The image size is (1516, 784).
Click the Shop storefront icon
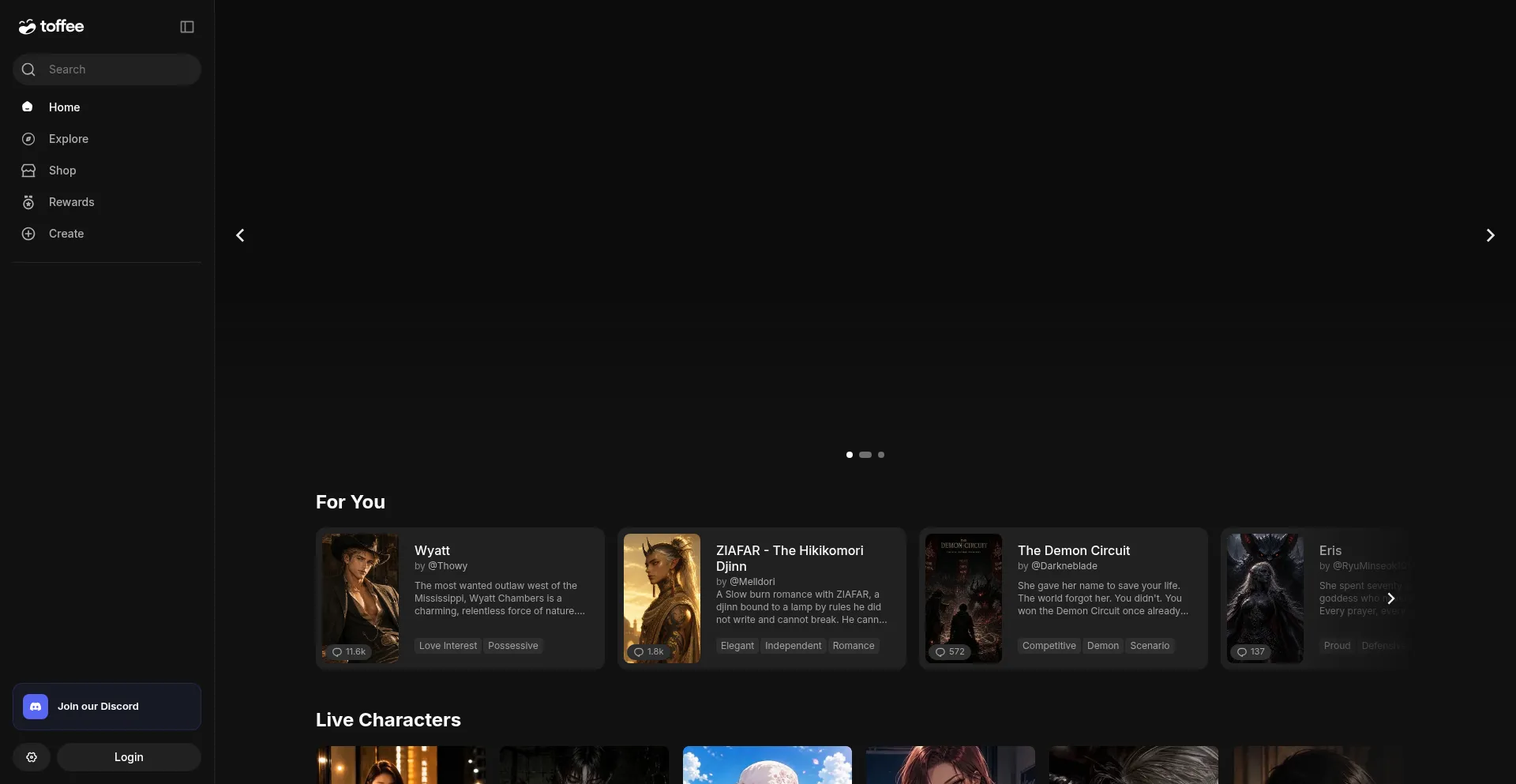coord(28,171)
